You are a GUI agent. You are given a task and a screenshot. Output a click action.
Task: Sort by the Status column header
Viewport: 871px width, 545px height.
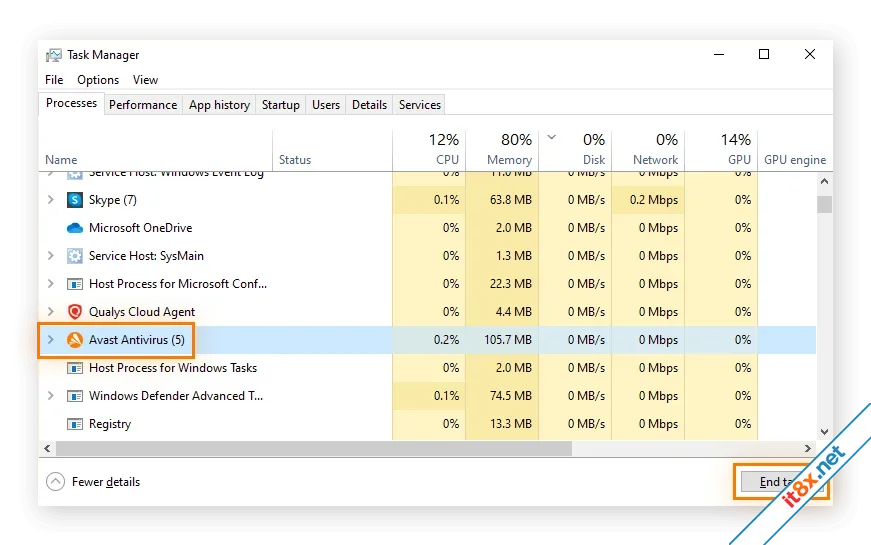coord(332,151)
